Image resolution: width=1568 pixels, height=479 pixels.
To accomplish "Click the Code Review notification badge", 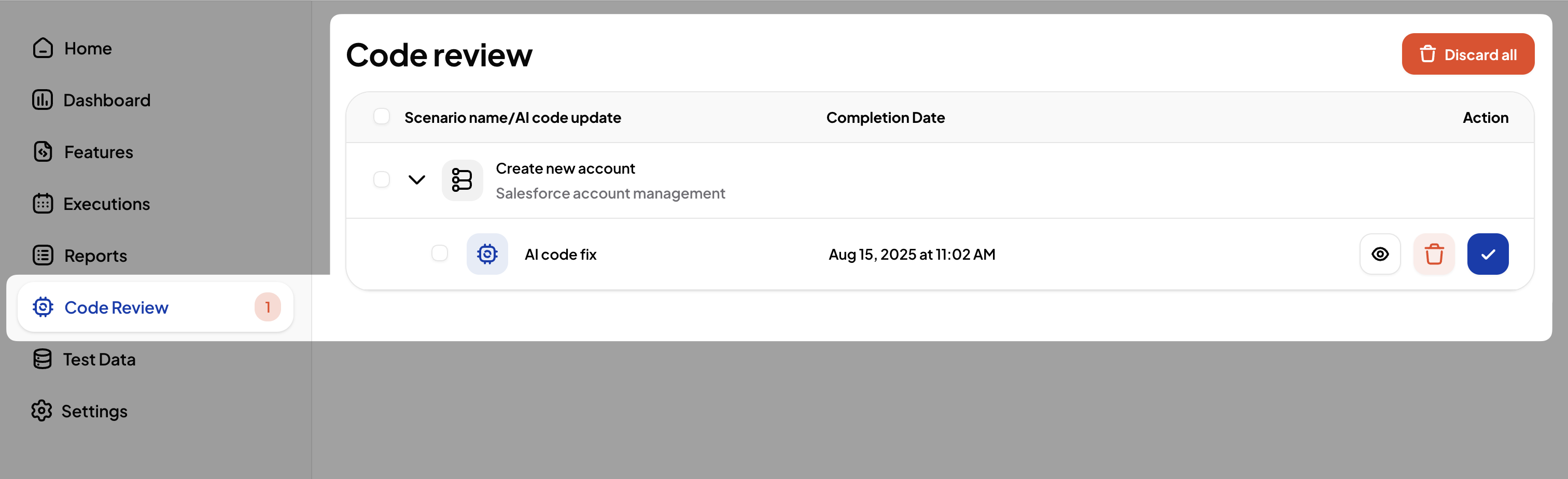I will (x=267, y=307).
